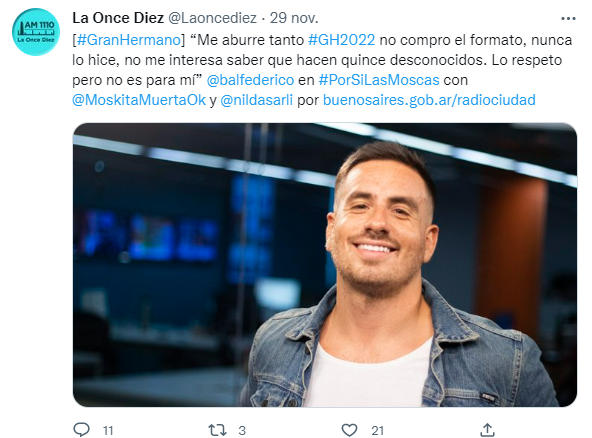Viewport: 592px width, 438px height.
Task: Open the tweet's attached photo
Action: click(x=325, y=265)
